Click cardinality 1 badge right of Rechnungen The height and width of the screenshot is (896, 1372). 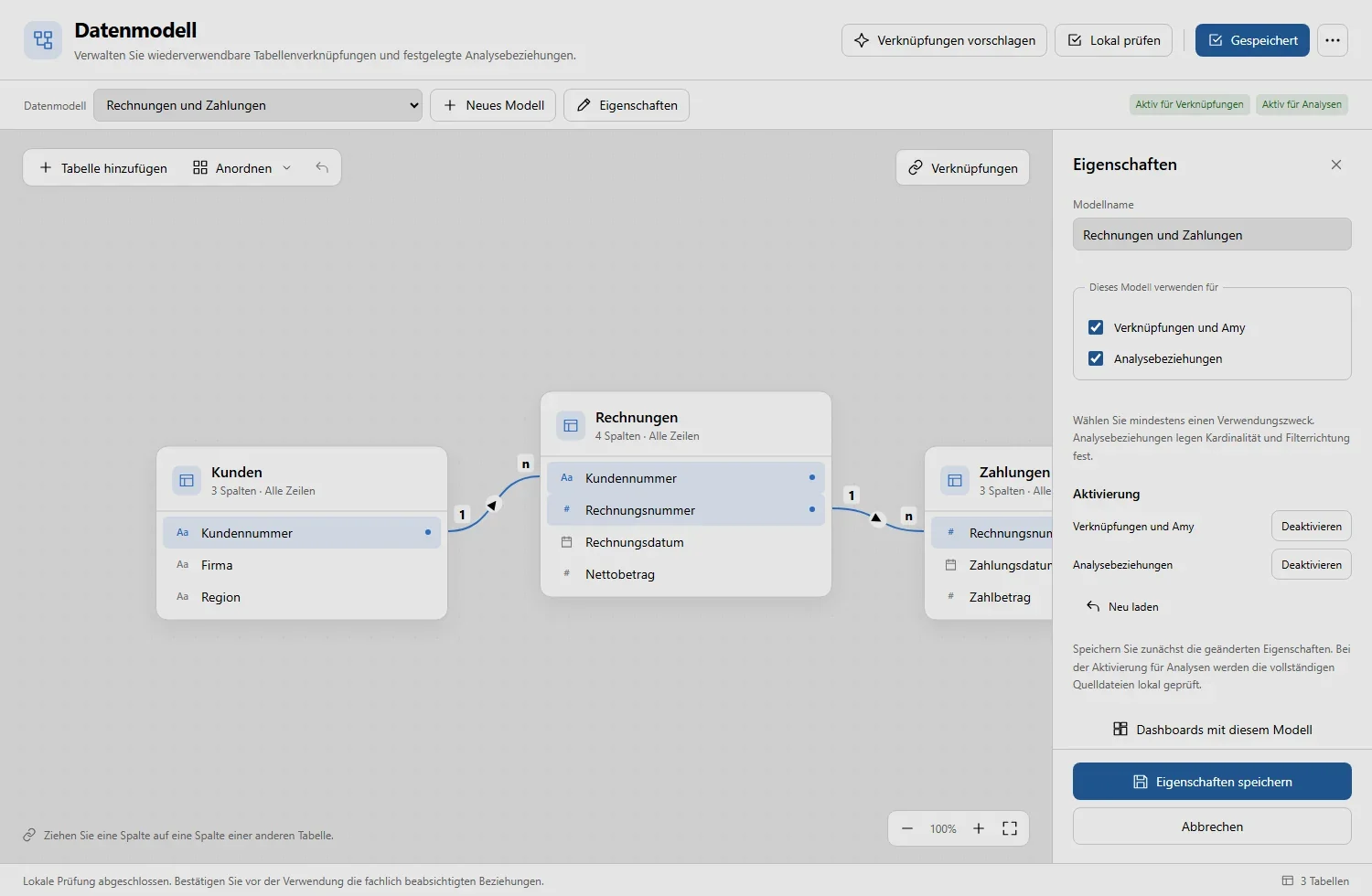[852, 495]
